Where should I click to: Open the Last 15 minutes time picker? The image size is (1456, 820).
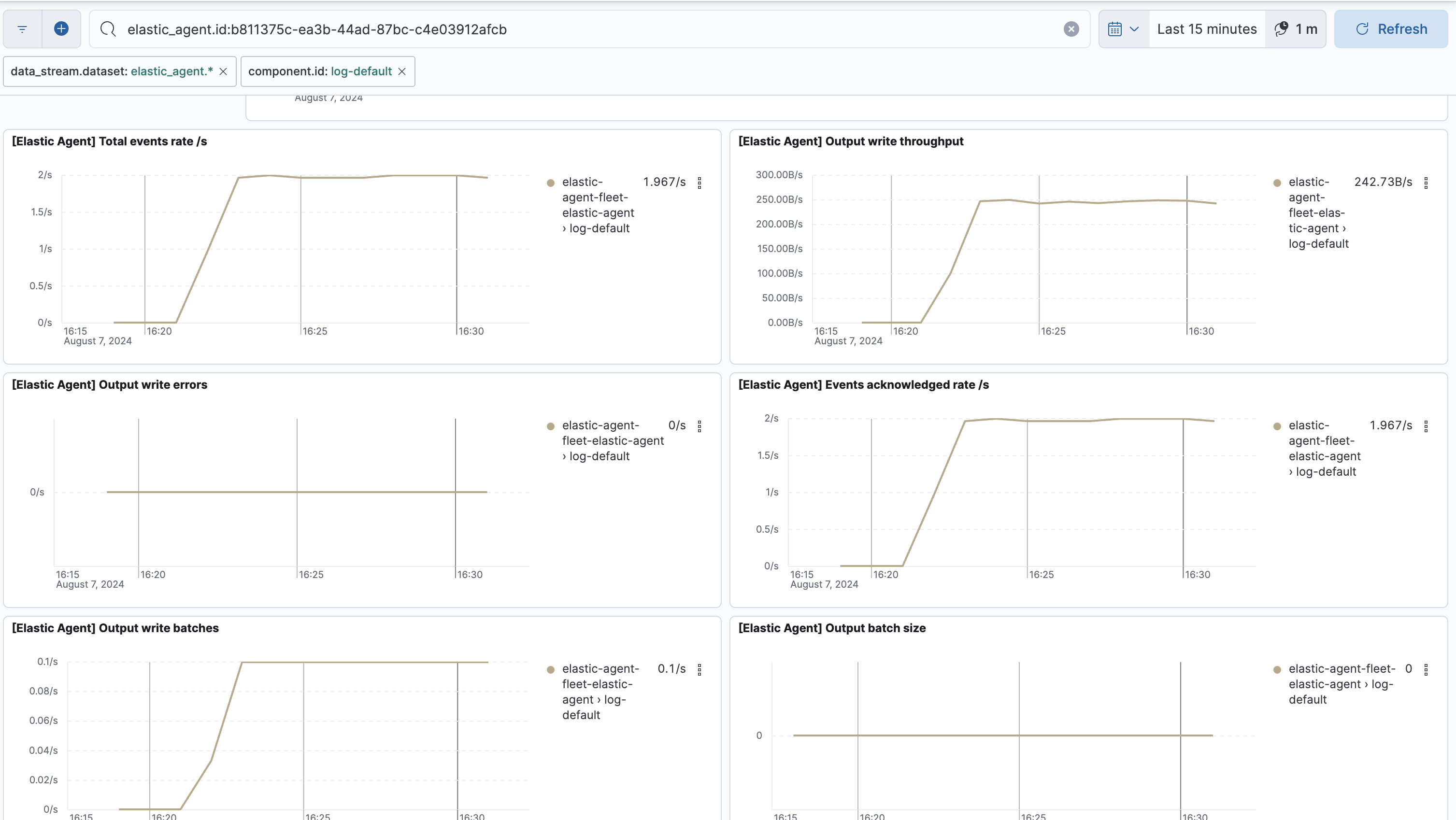pyautogui.click(x=1206, y=29)
